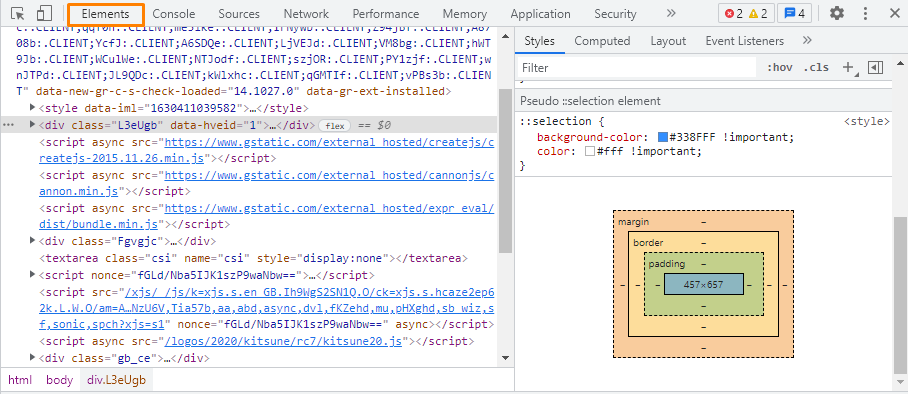Screen dimensions: 908x394
Task: Focus the styles Filter input field
Action: tap(636, 68)
